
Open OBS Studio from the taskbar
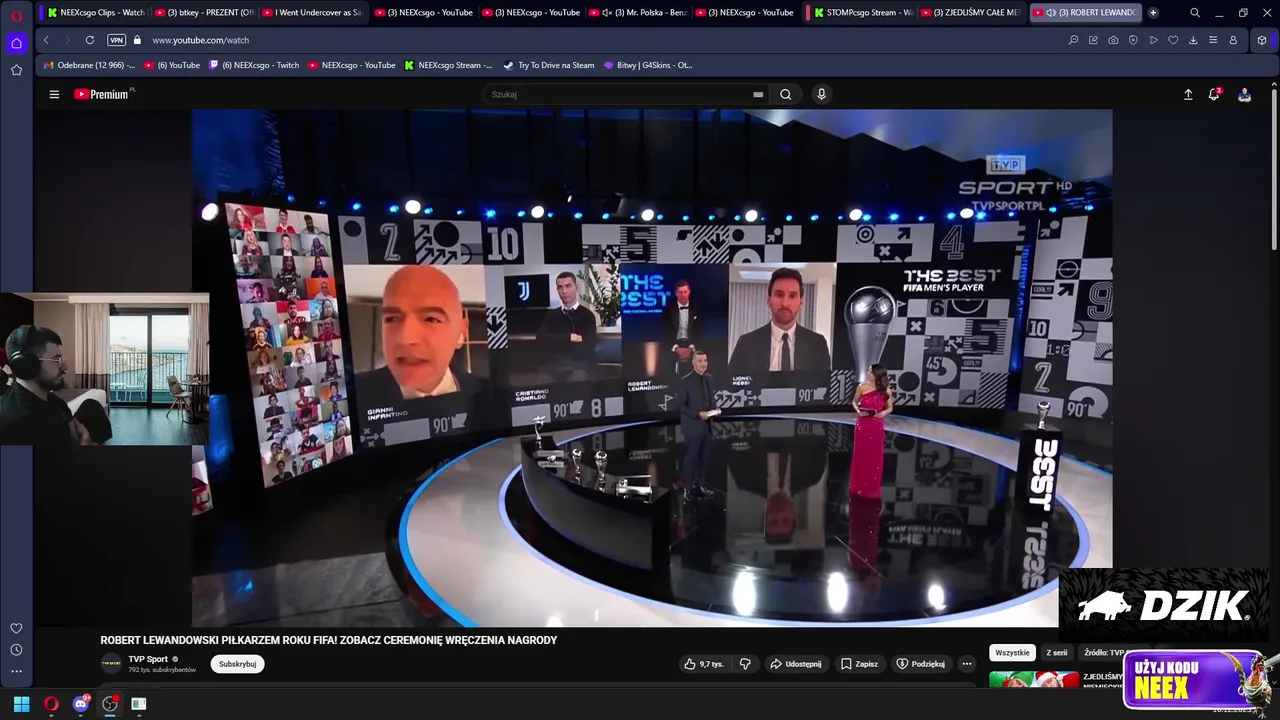pos(110,704)
